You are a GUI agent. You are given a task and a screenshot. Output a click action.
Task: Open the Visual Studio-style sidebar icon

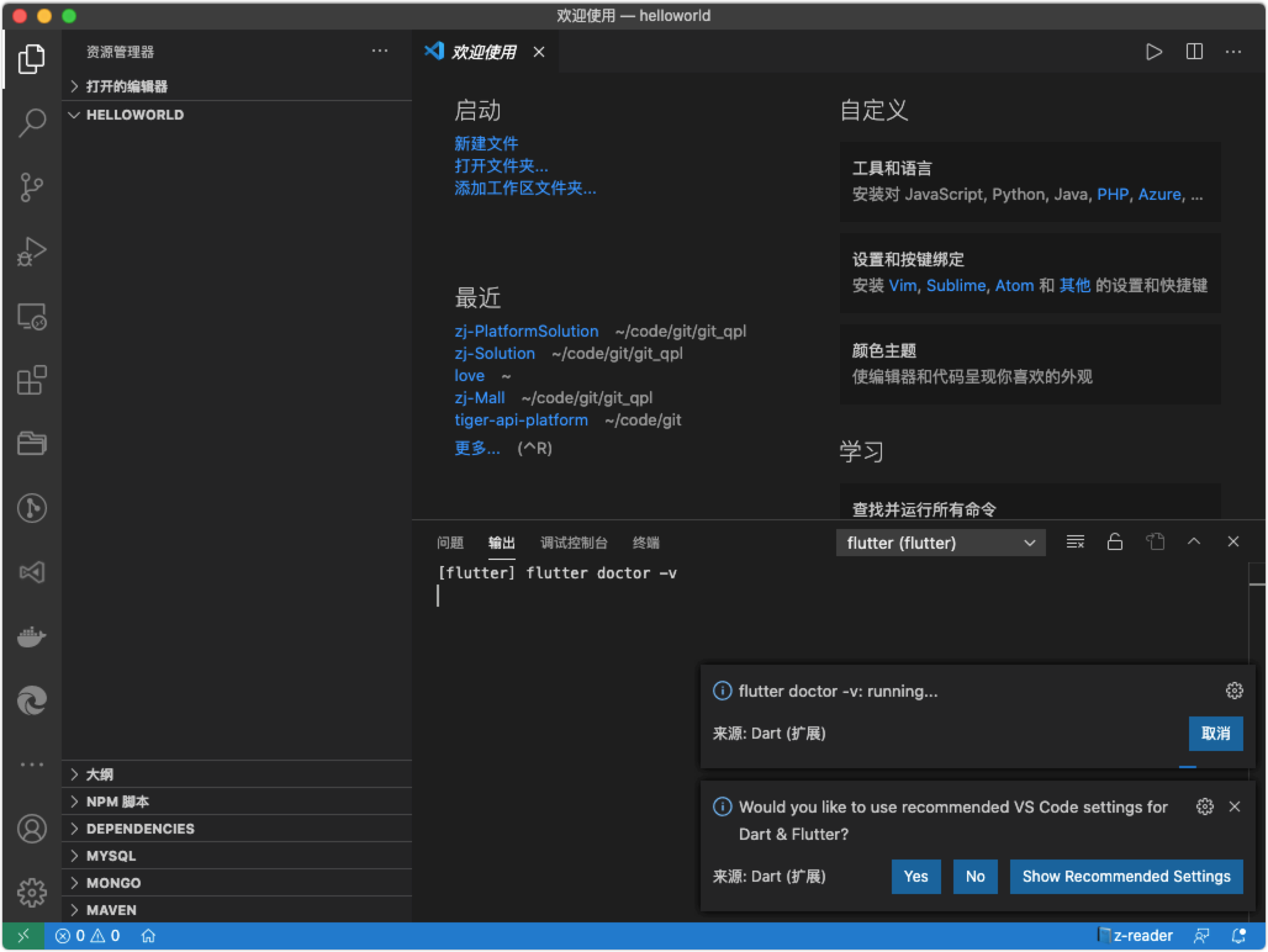click(31, 572)
